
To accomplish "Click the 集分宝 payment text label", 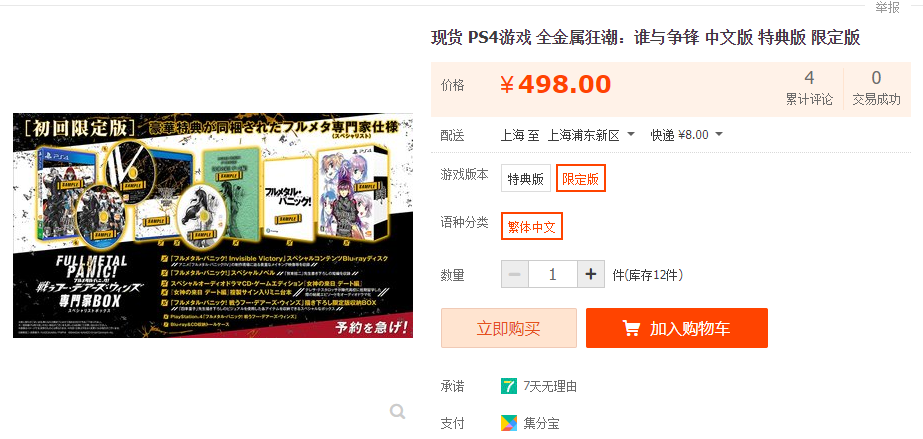I will click(541, 423).
